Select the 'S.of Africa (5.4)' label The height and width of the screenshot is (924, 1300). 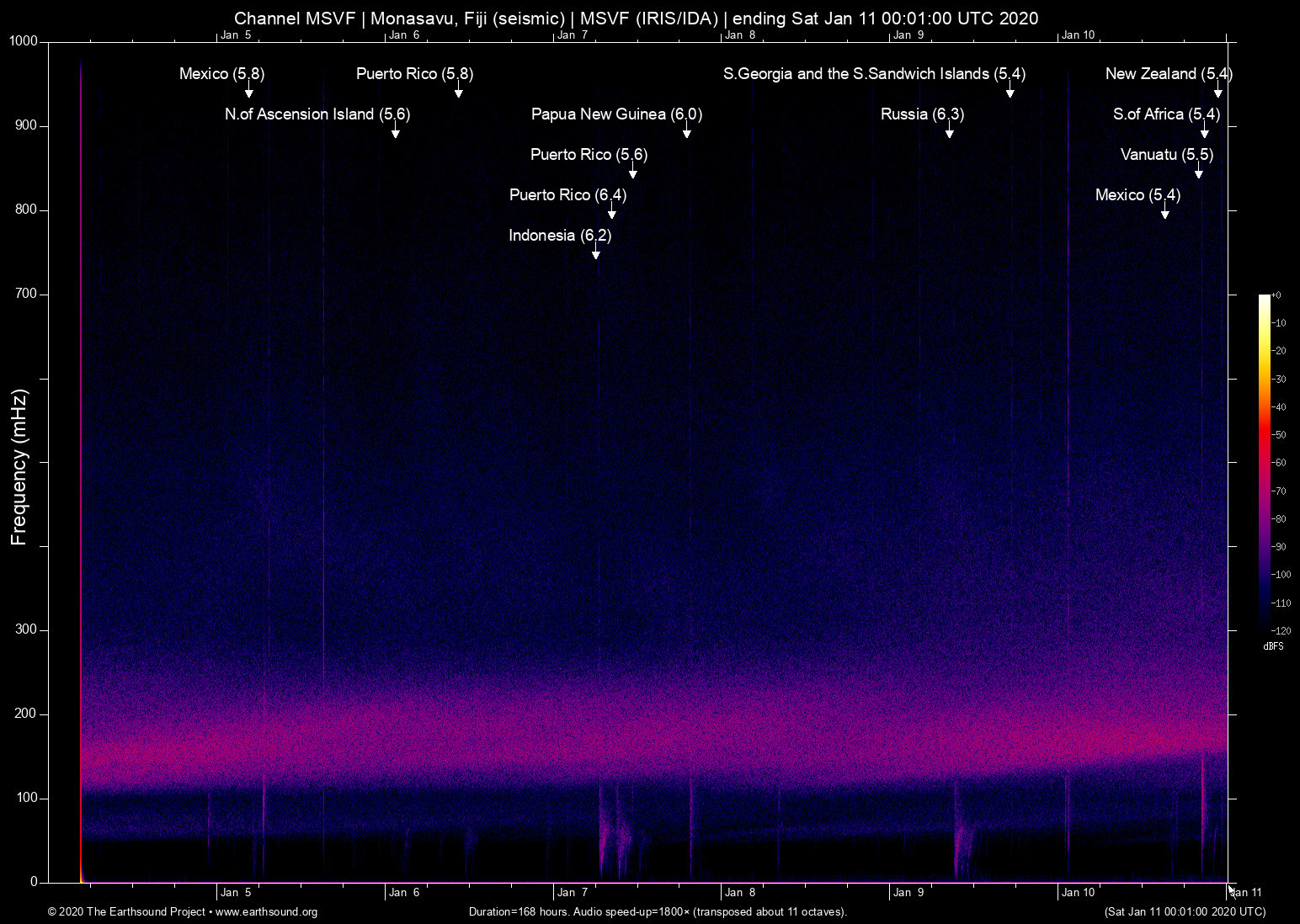(x=1166, y=114)
